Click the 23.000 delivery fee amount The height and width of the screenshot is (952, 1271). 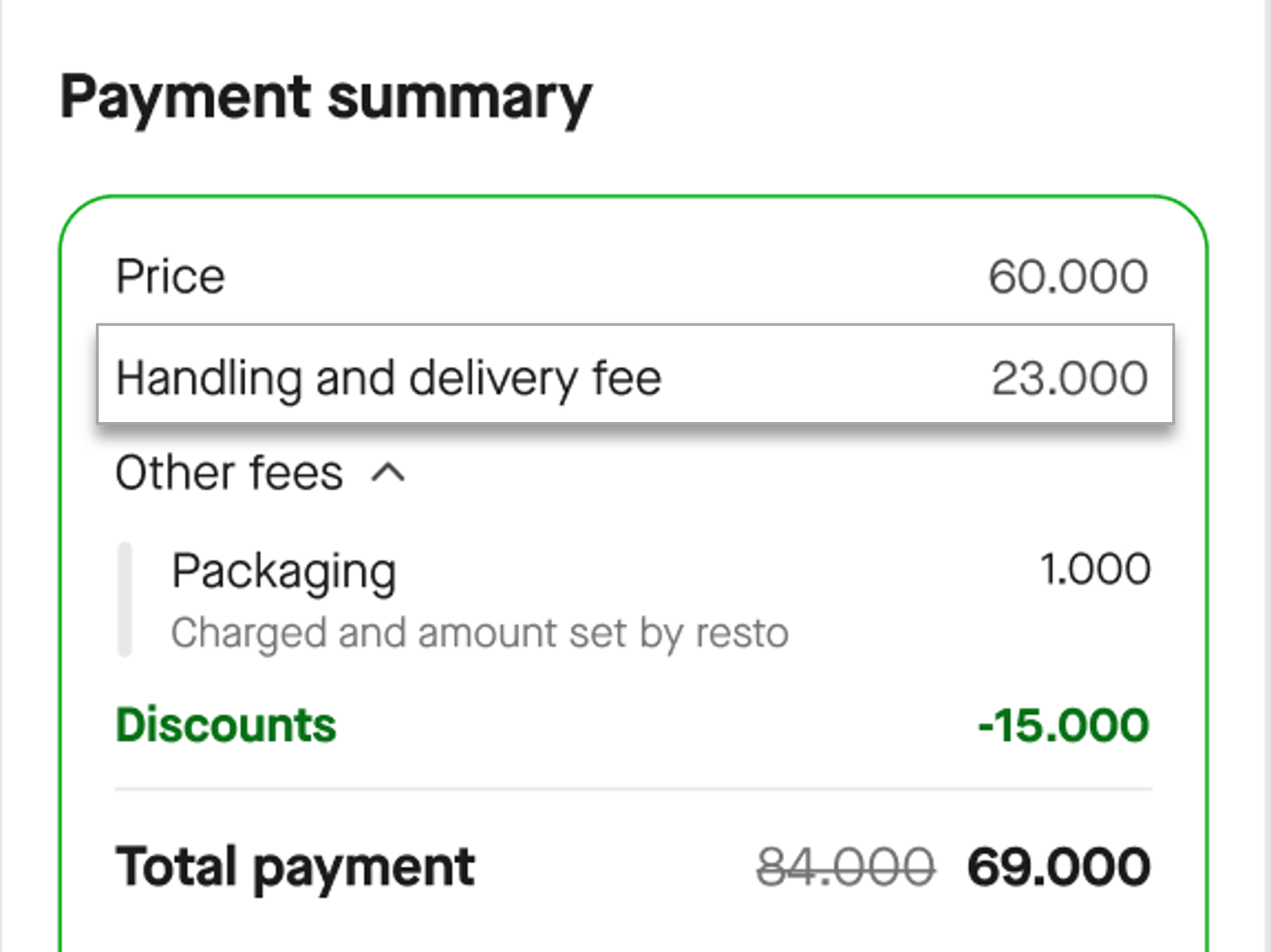click(1069, 378)
